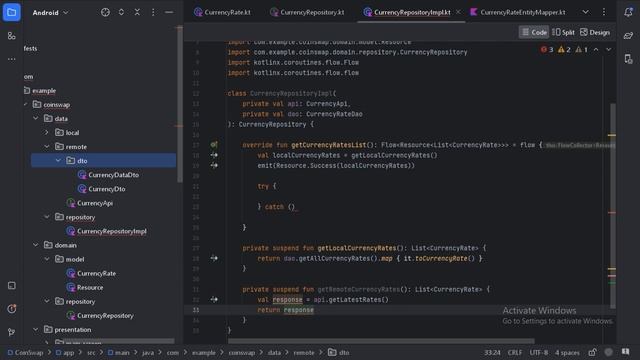Click app breadcrumb in navigation bar
This screenshot has width=640, height=360.
pyautogui.click(x=65, y=352)
